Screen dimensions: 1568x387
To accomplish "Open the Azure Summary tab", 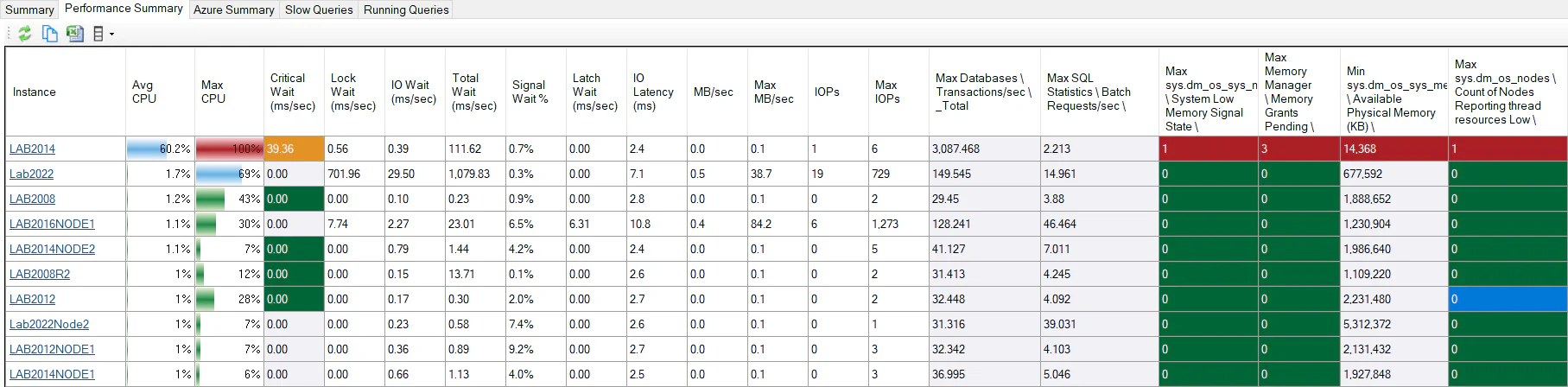I will coord(233,10).
